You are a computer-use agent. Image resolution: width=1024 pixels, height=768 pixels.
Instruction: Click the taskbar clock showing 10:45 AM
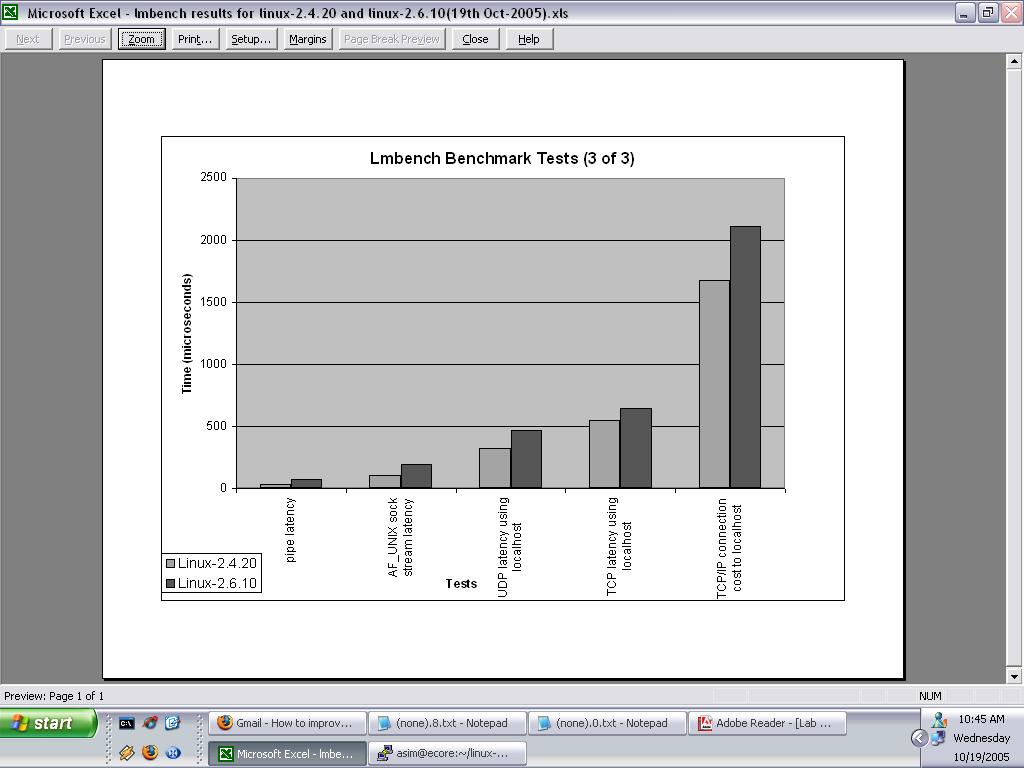[x=981, y=719]
